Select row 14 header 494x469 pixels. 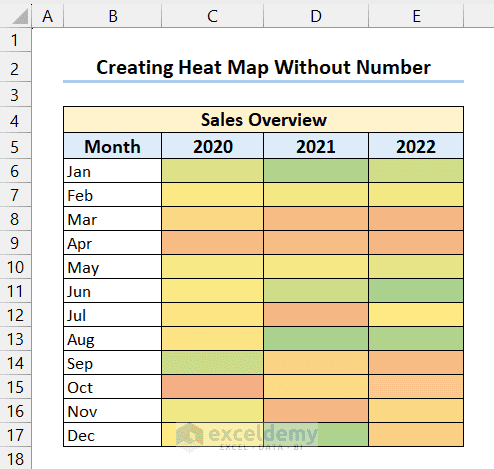pyautogui.click(x=15, y=363)
